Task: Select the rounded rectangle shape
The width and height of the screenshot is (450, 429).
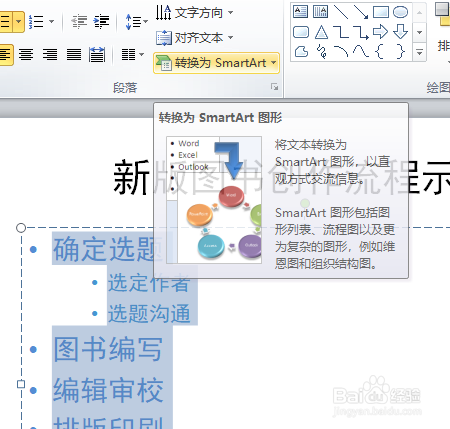Action: [x=301, y=32]
